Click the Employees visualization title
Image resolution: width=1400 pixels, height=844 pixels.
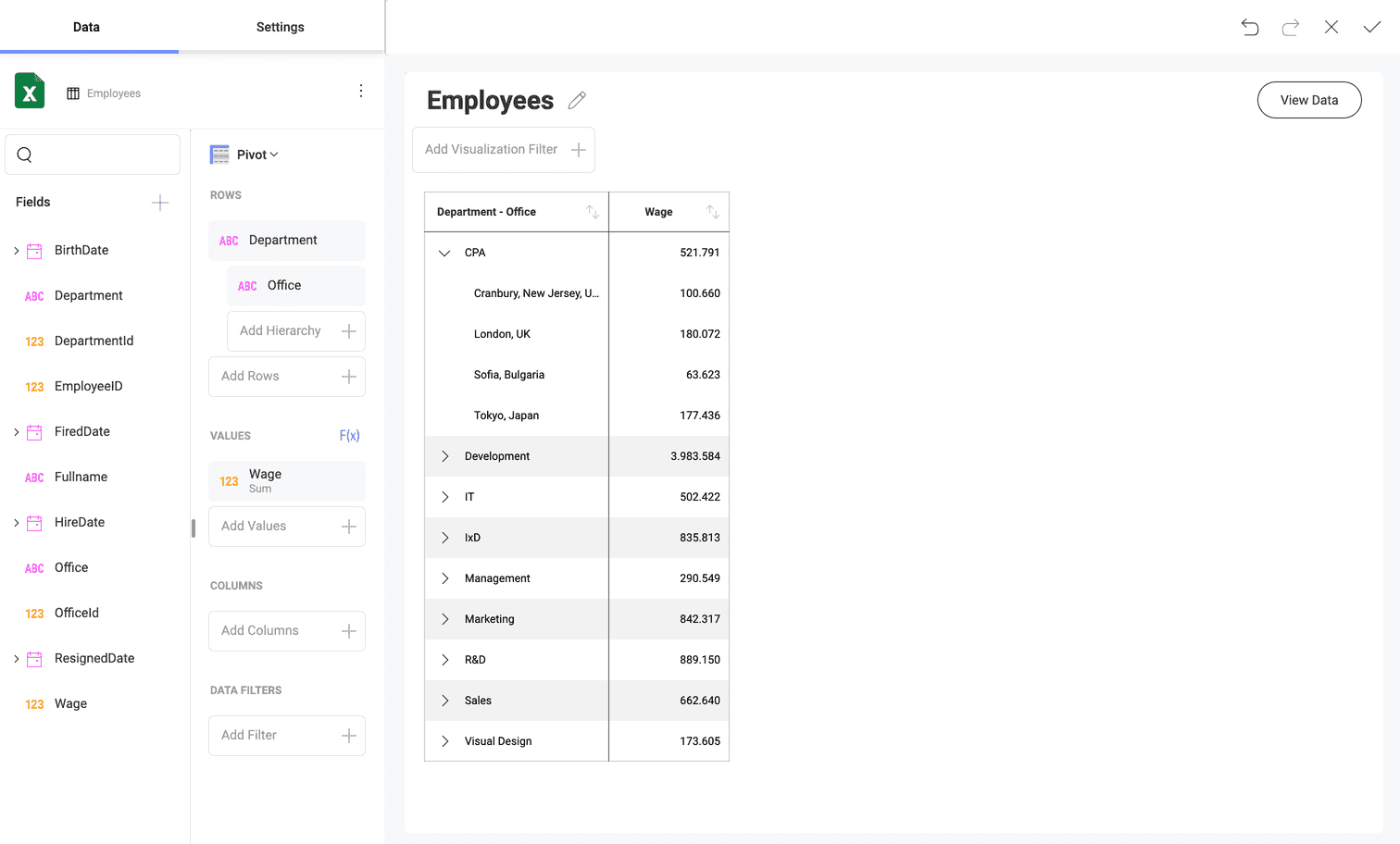[490, 100]
